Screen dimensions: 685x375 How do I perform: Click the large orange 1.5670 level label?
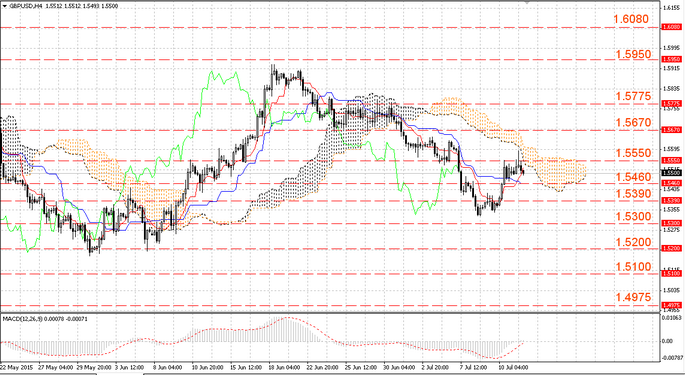(x=633, y=122)
